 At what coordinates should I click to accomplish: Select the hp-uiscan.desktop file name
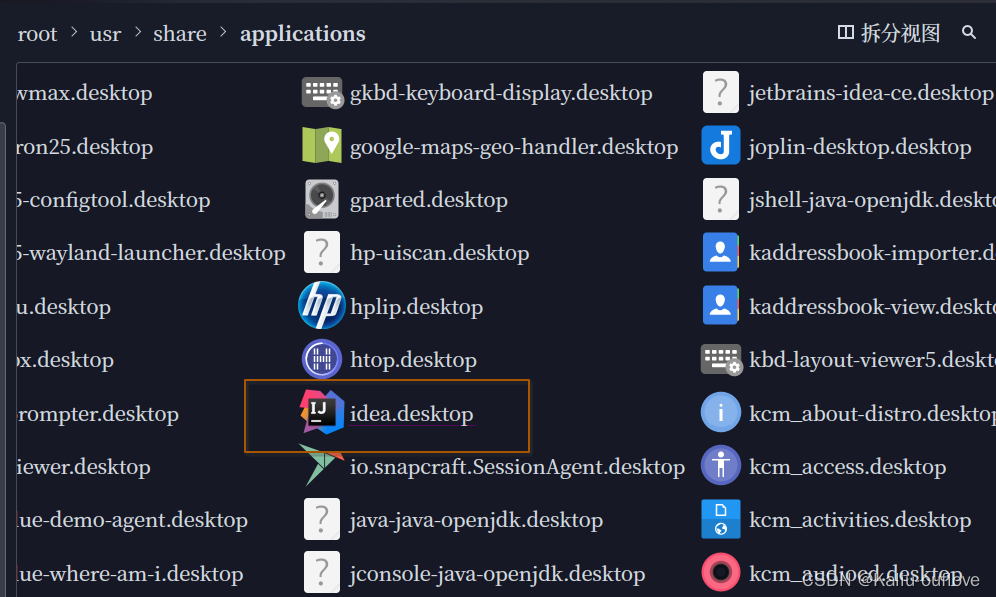click(439, 253)
